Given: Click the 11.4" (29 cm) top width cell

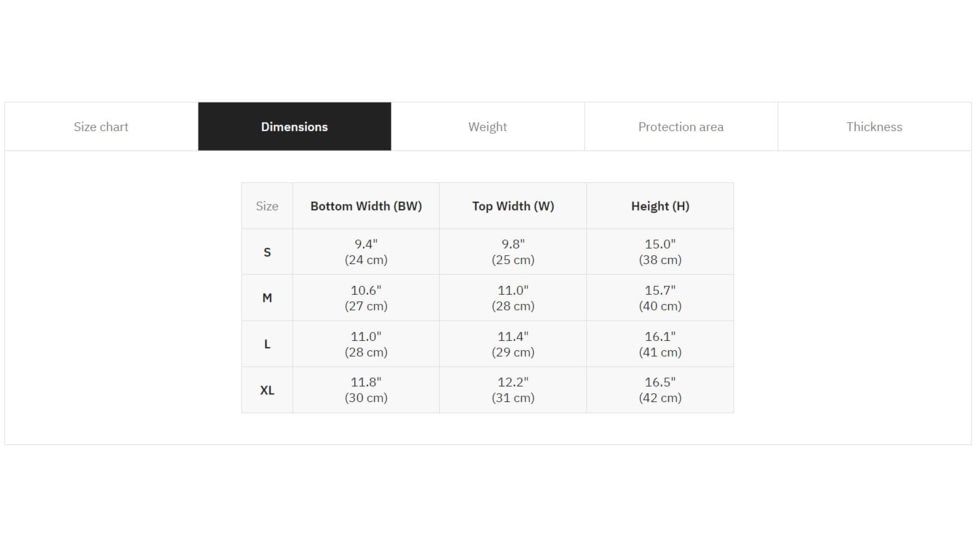Looking at the screenshot, I should 513,344.
